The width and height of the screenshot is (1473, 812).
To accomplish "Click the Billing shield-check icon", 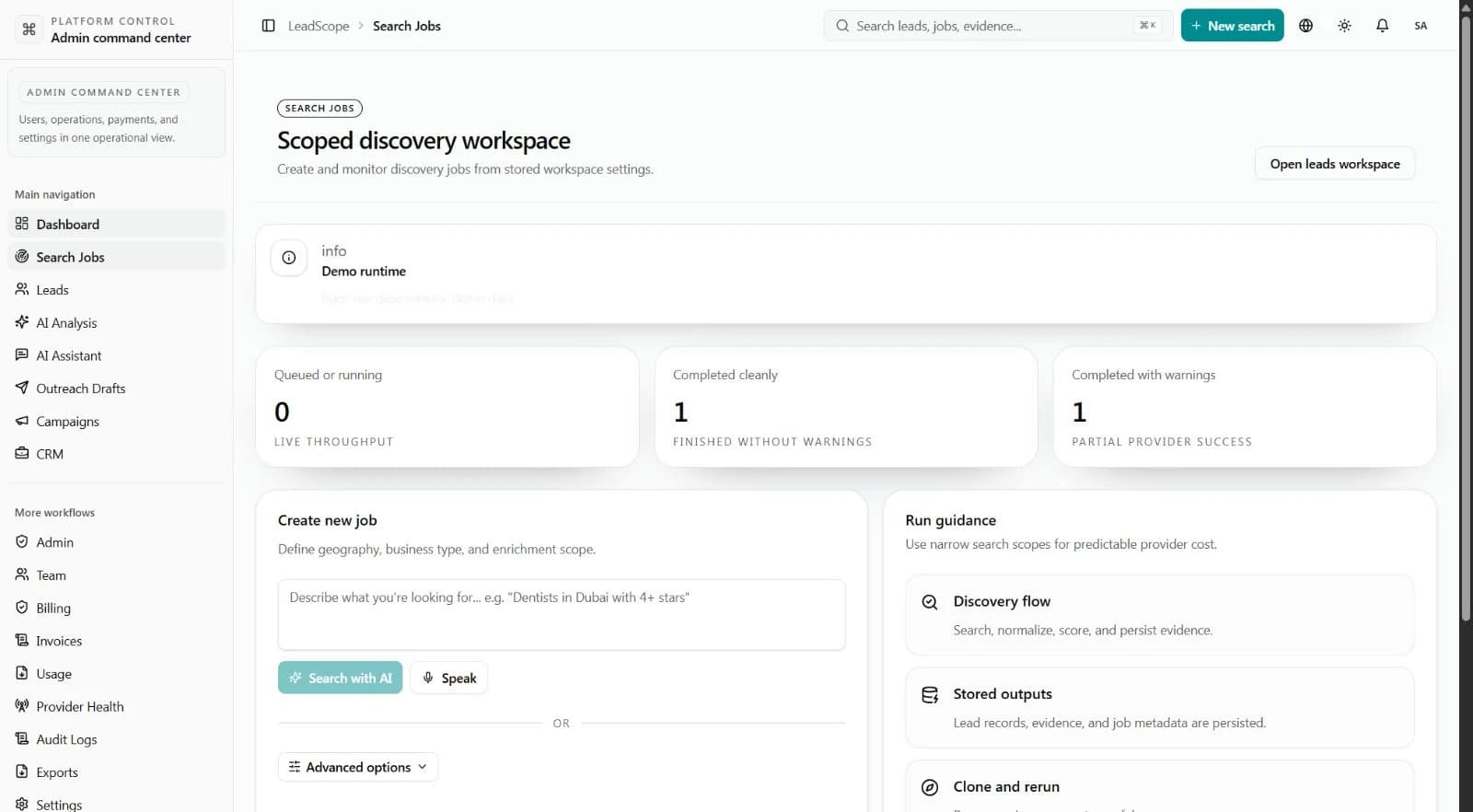I will click(x=22, y=608).
